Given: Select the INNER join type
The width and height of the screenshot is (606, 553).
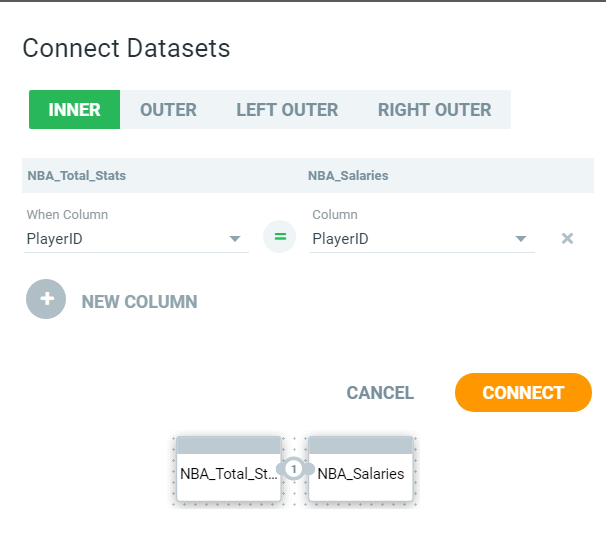Looking at the screenshot, I should click(74, 109).
